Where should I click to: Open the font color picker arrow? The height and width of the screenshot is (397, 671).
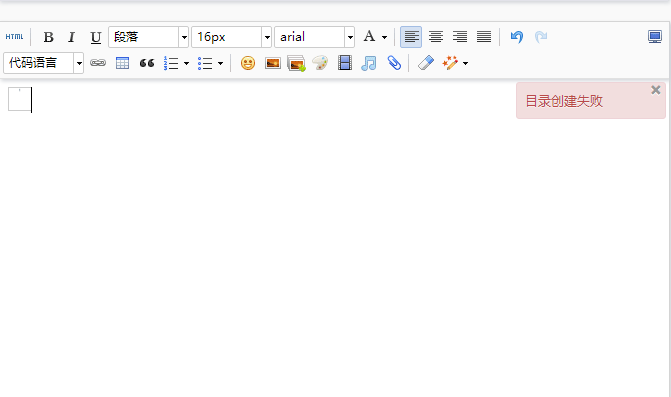pos(384,37)
